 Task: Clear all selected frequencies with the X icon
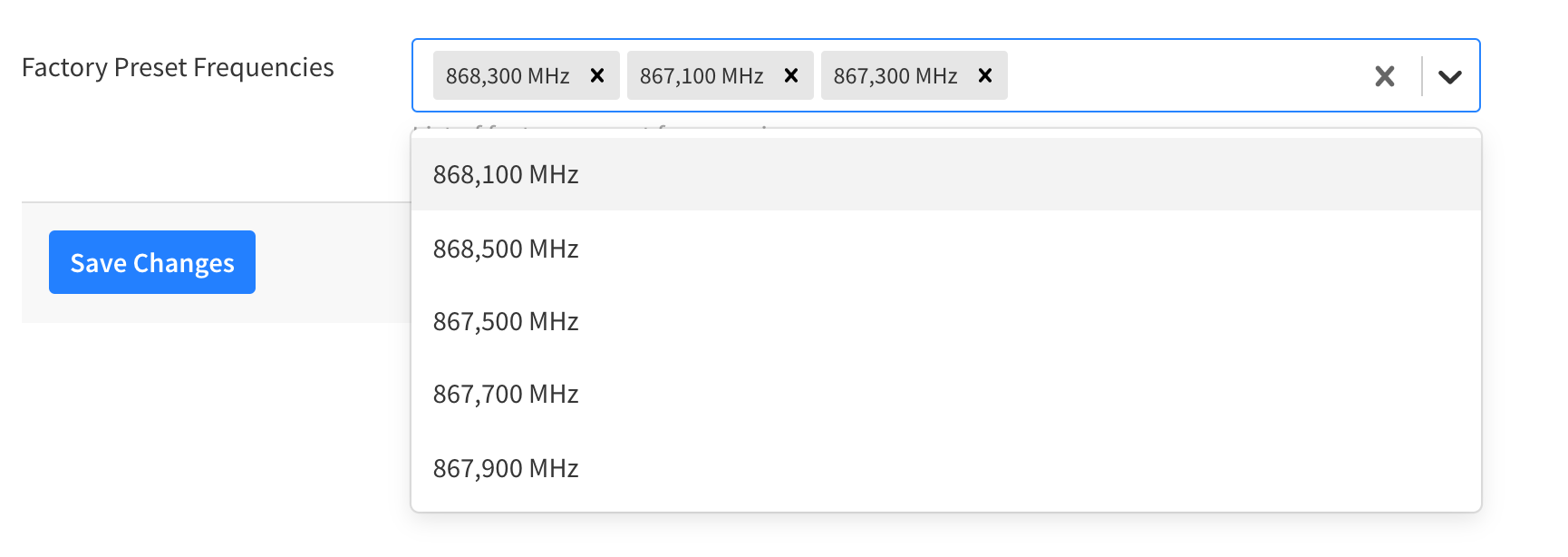tap(1385, 76)
